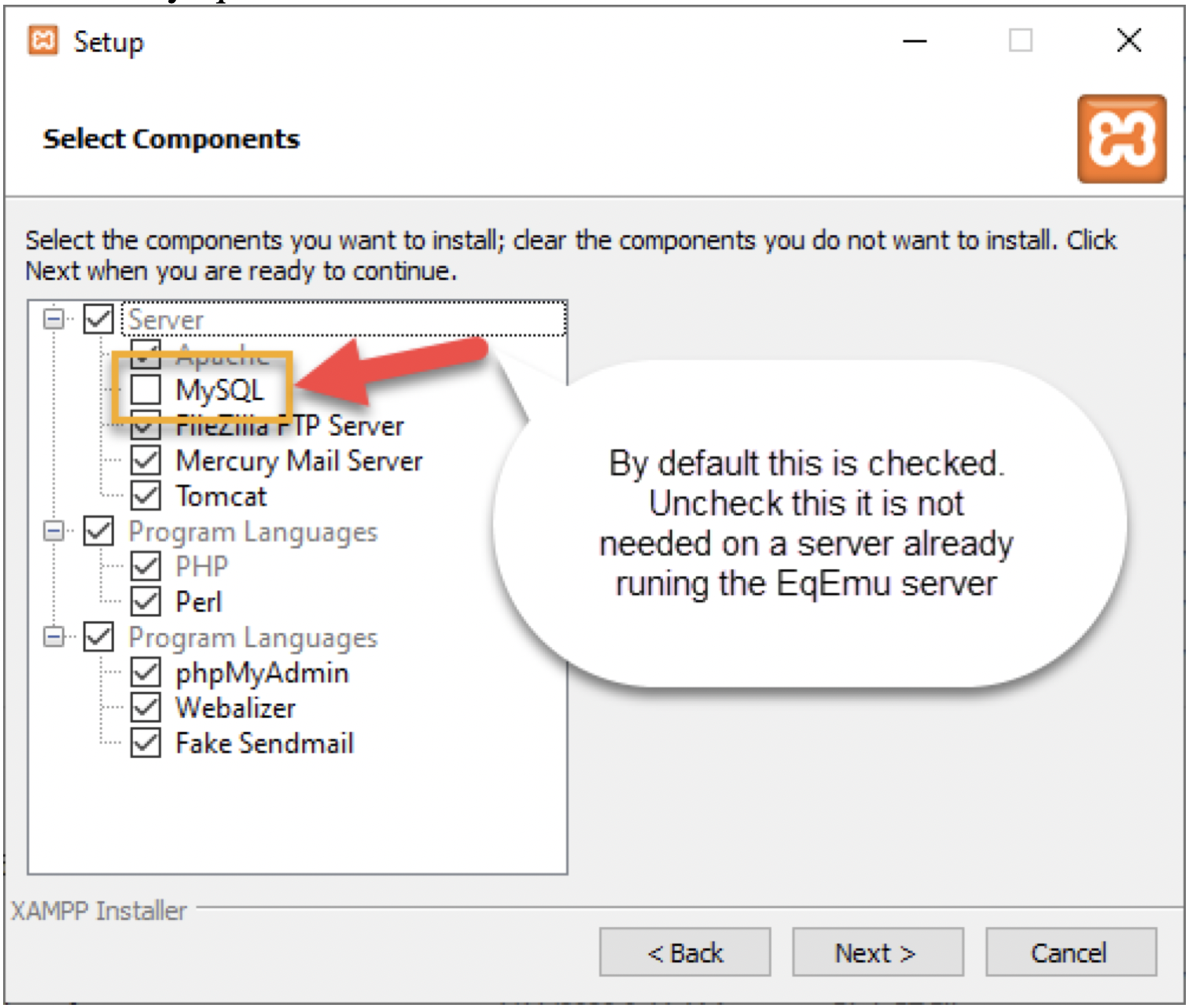The image size is (1189, 1008).
Task: Uncheck the Mercury Mail Server component
Action: coord(145,461)
